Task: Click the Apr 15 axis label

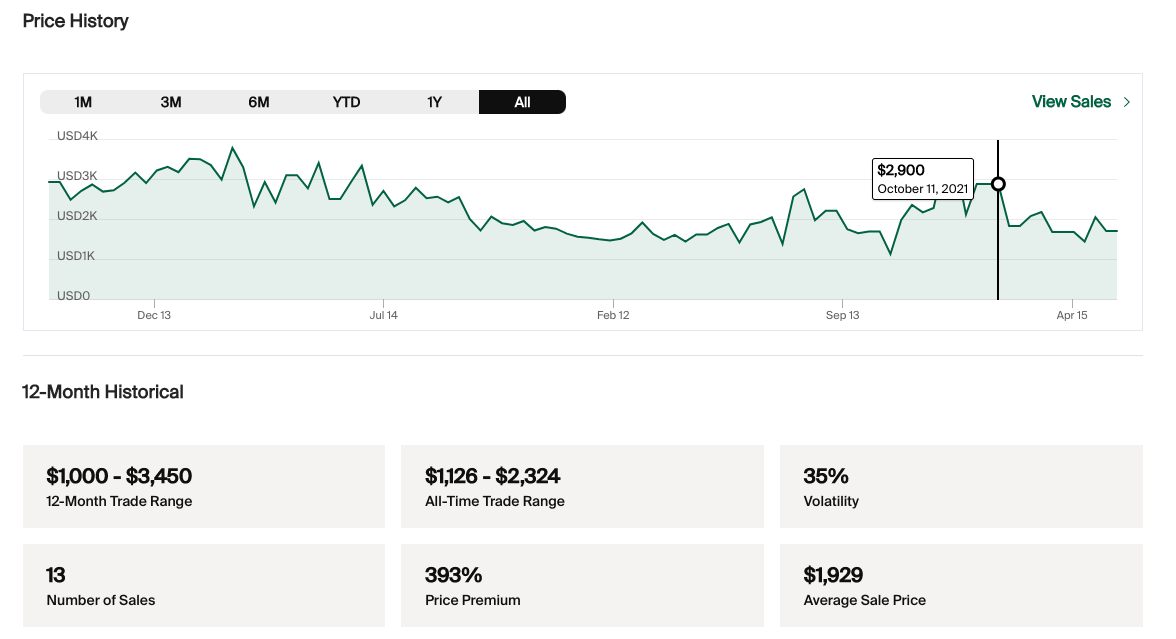Action: tap(1072, 315)
